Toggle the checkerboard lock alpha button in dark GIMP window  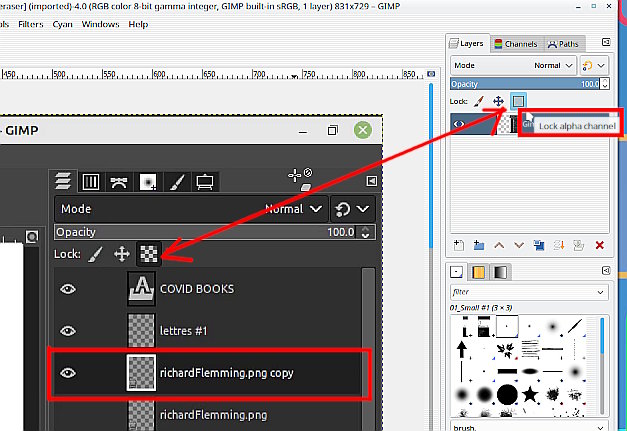149,254
